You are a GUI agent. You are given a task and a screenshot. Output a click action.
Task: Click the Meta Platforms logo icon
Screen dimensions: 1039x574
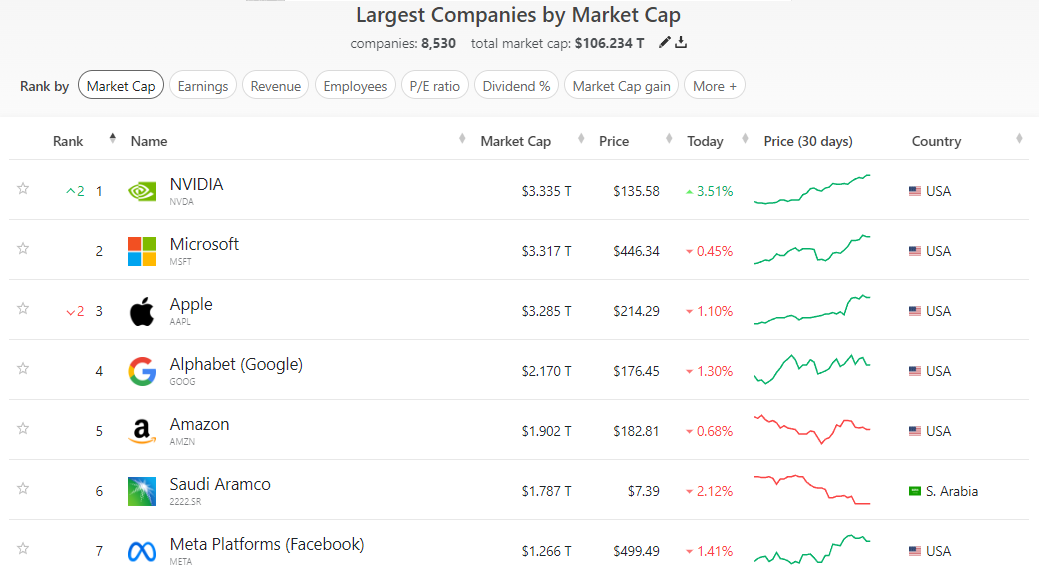click(x=142, y=551)
